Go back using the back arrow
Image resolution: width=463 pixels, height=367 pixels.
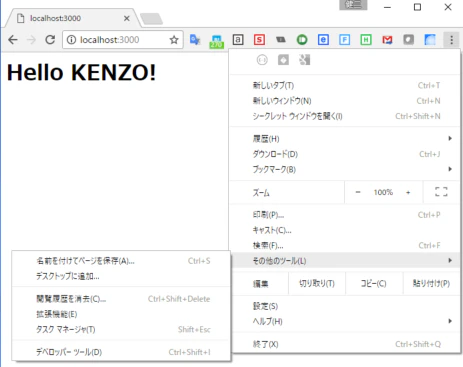(13, 40)
